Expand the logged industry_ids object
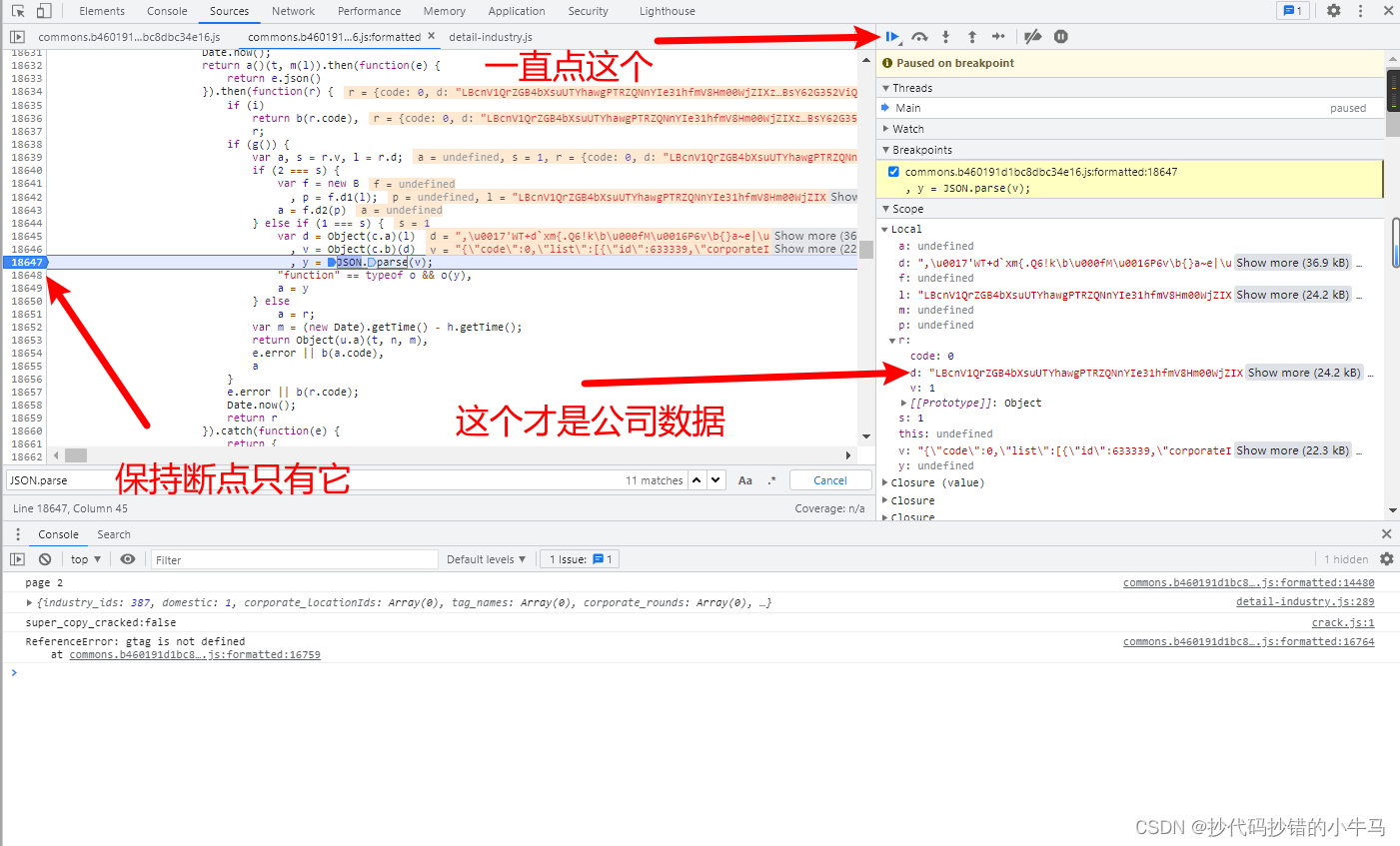Image resolution: width=1400 pixels, height=846 pixels. click(x=29, y=603)
